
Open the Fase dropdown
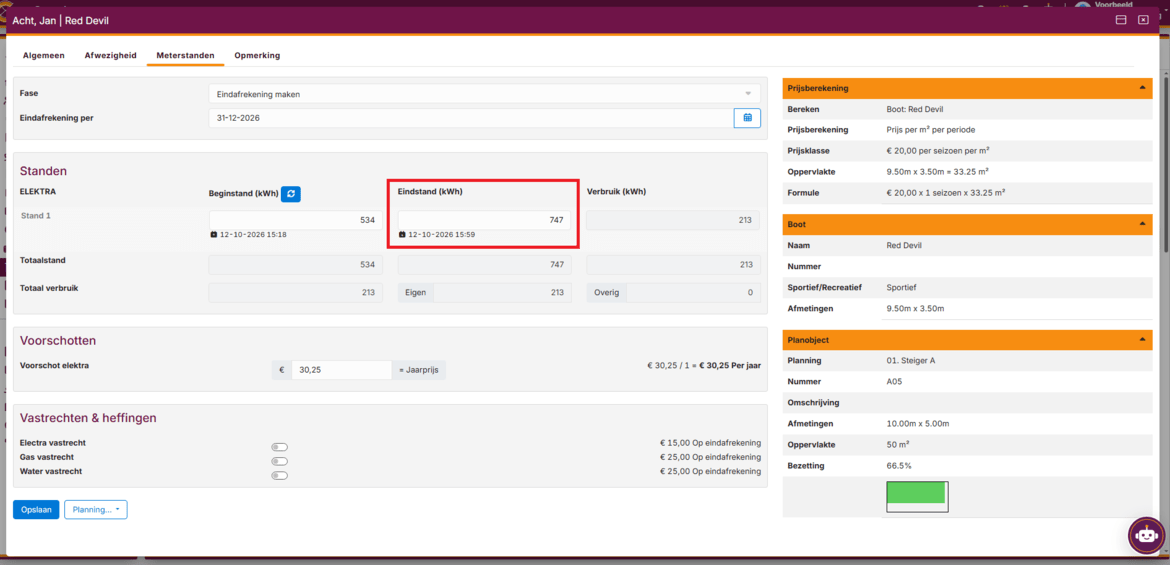pos(484,94)
